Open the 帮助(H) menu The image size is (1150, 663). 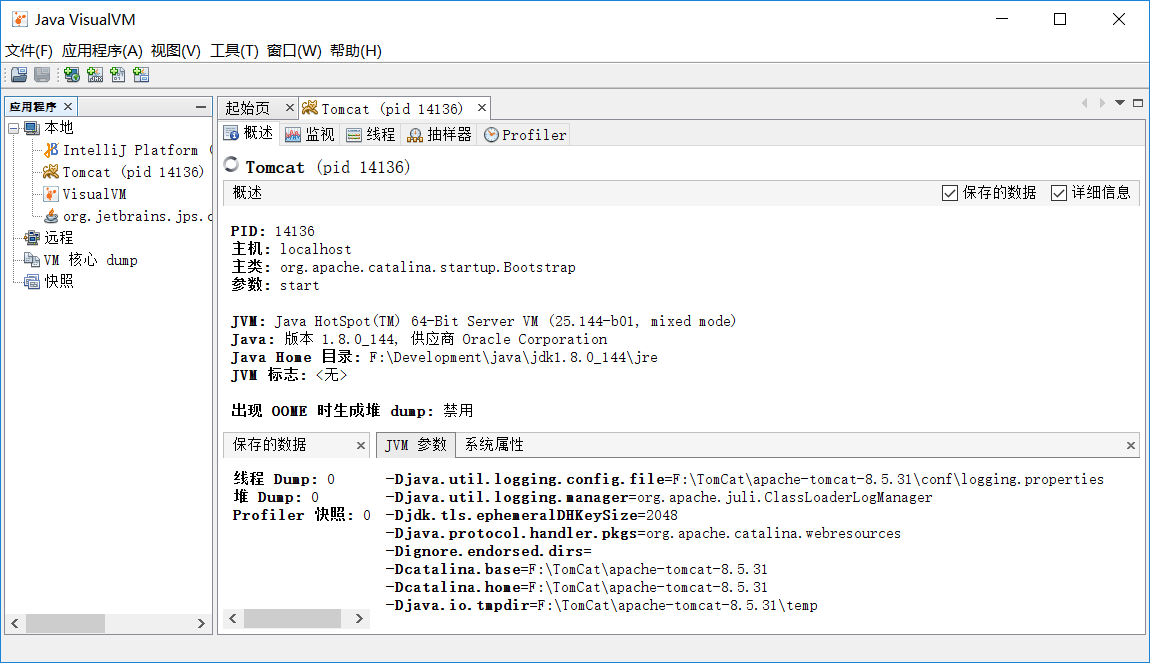(356, 51)
